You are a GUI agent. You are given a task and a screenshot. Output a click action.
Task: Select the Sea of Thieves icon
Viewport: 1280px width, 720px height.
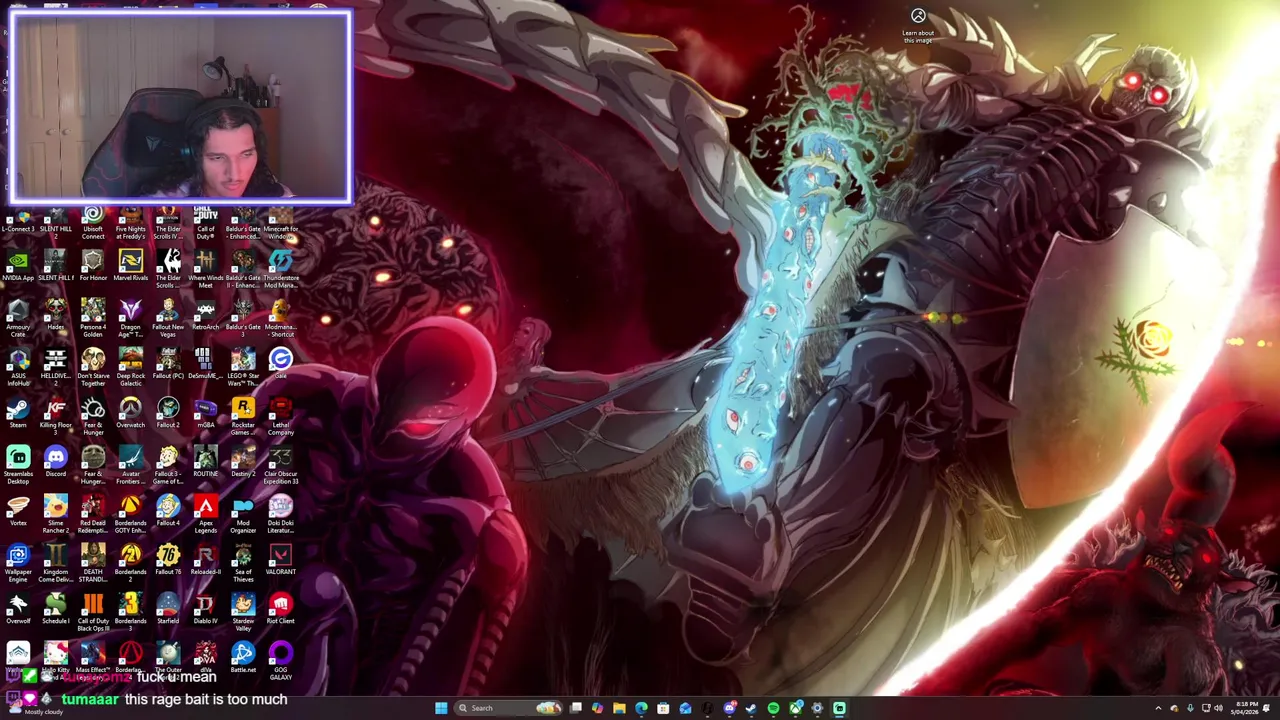[243, 564]
